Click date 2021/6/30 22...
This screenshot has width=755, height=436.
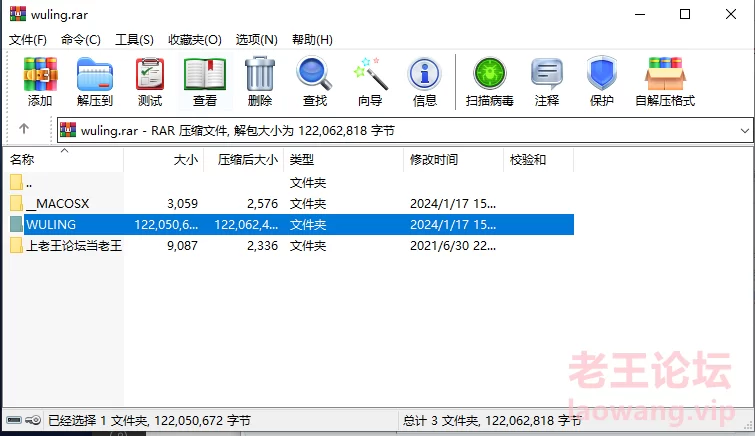tap(453, 246)
